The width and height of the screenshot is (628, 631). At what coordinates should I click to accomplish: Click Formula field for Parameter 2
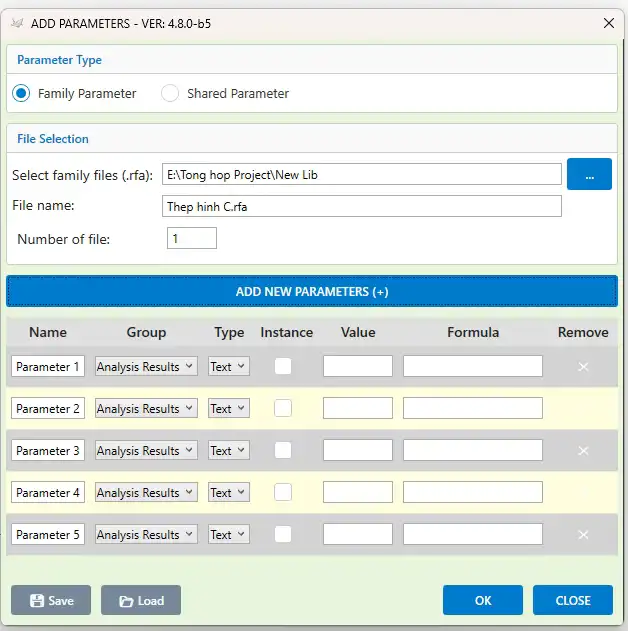coord(473,408)
